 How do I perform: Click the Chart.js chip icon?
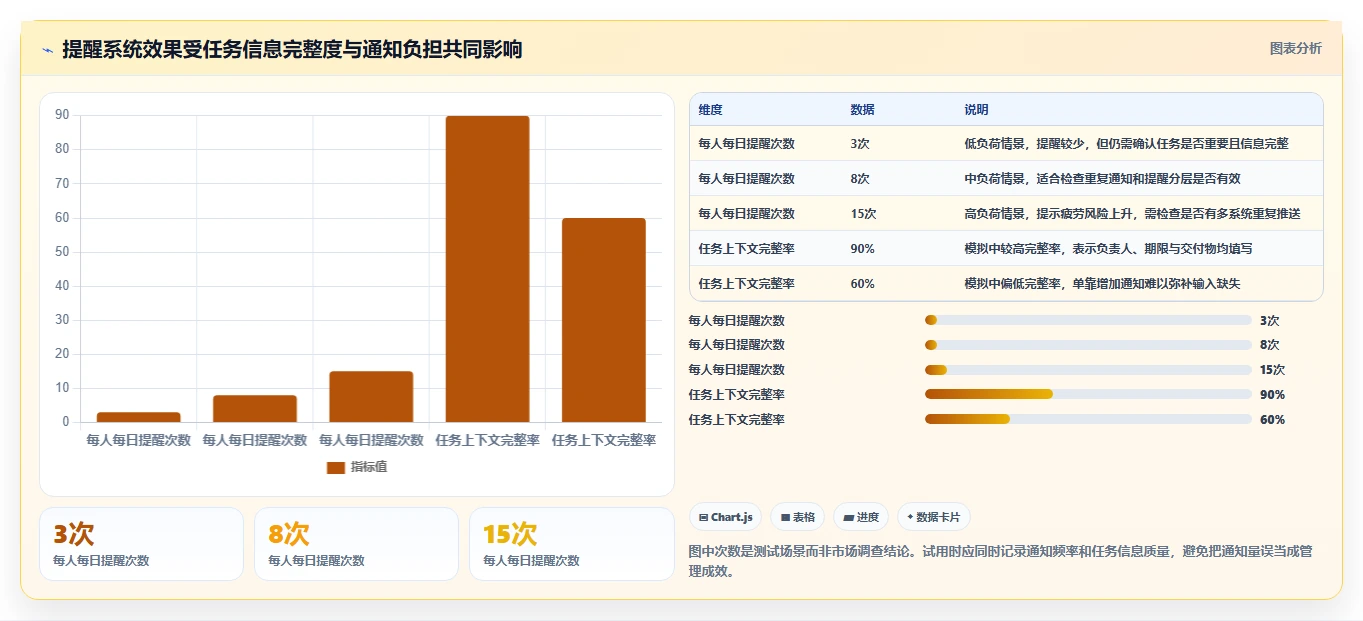[x=704, y=517]
